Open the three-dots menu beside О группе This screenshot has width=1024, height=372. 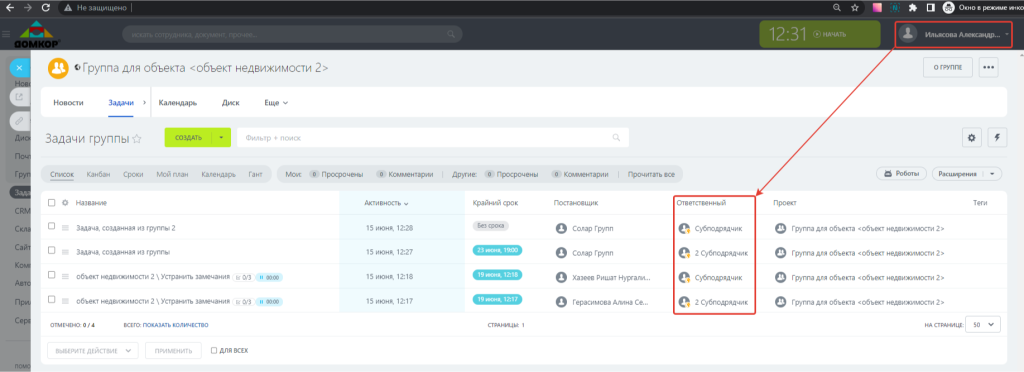(988, 67)
